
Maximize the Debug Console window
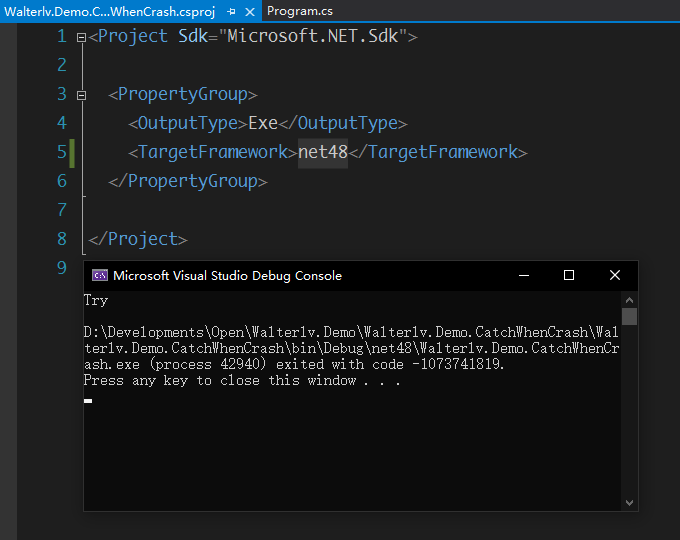(569, 275)
